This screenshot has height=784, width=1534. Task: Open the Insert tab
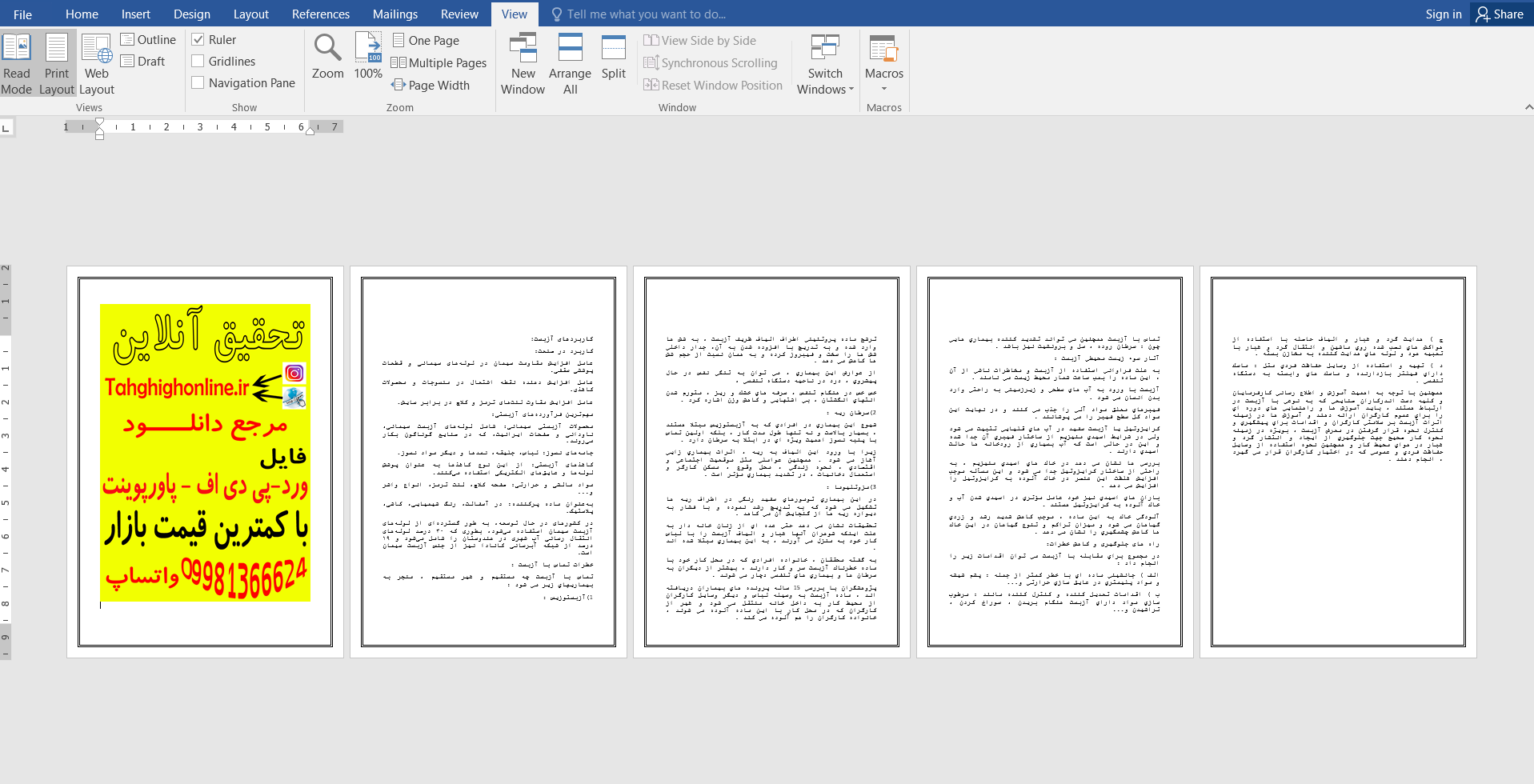pos(136,14)
